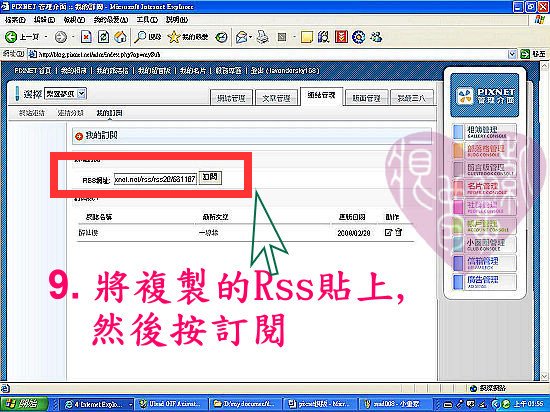Open Favorites via yellow star icon
Image resolution: width=550 pixels, height=412 pixels.
tap(174, 36)
